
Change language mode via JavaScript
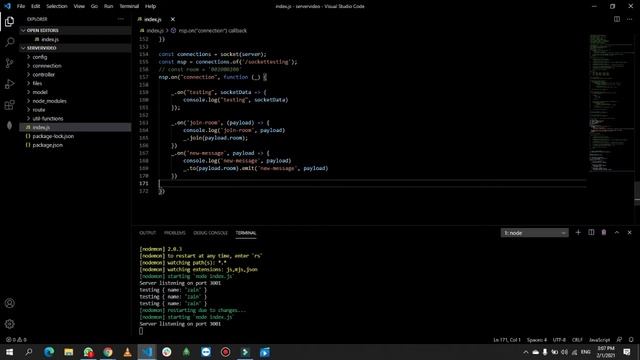coord(599,340)
